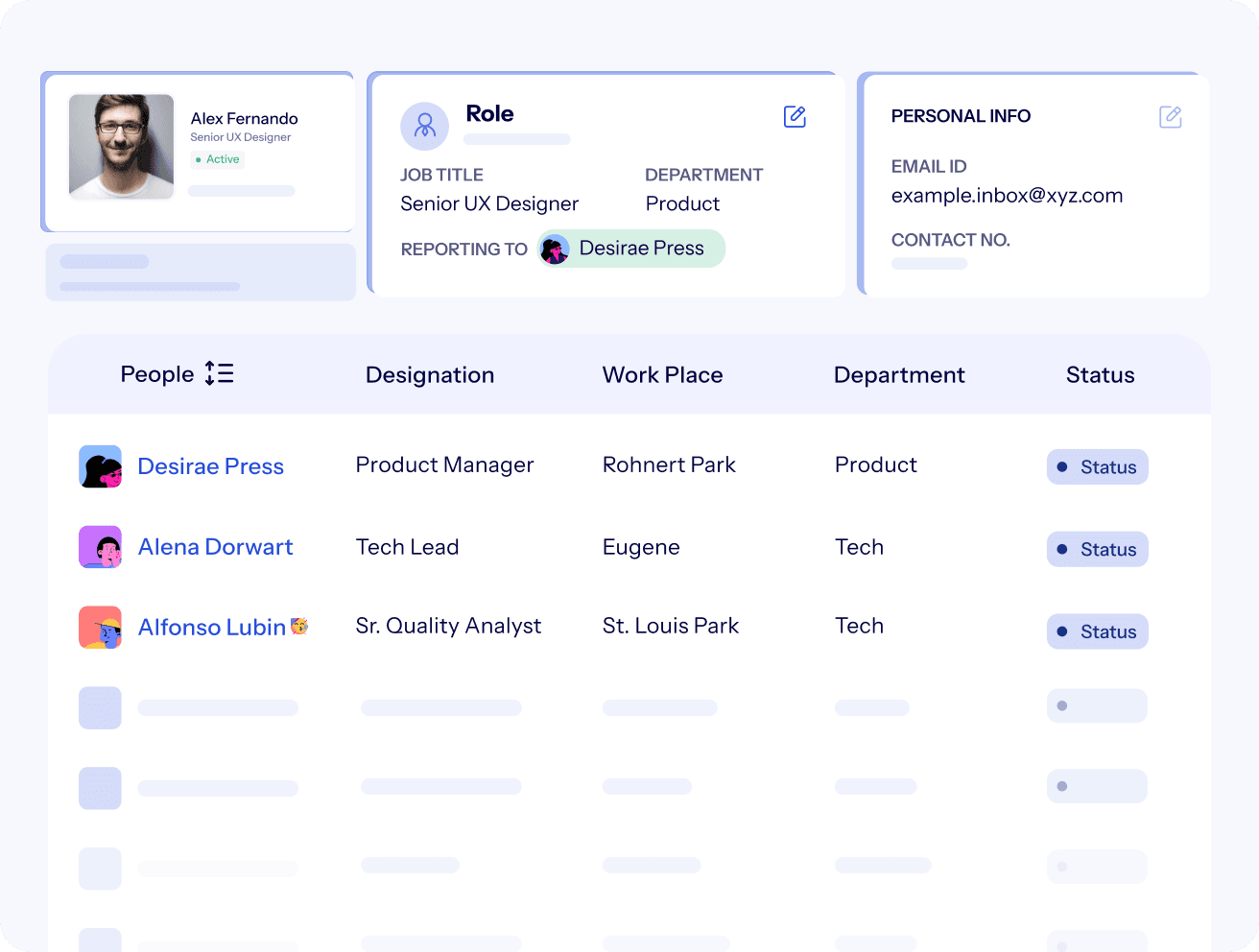Click Status badge for Desirae Press row

(x=1097, y=467)
